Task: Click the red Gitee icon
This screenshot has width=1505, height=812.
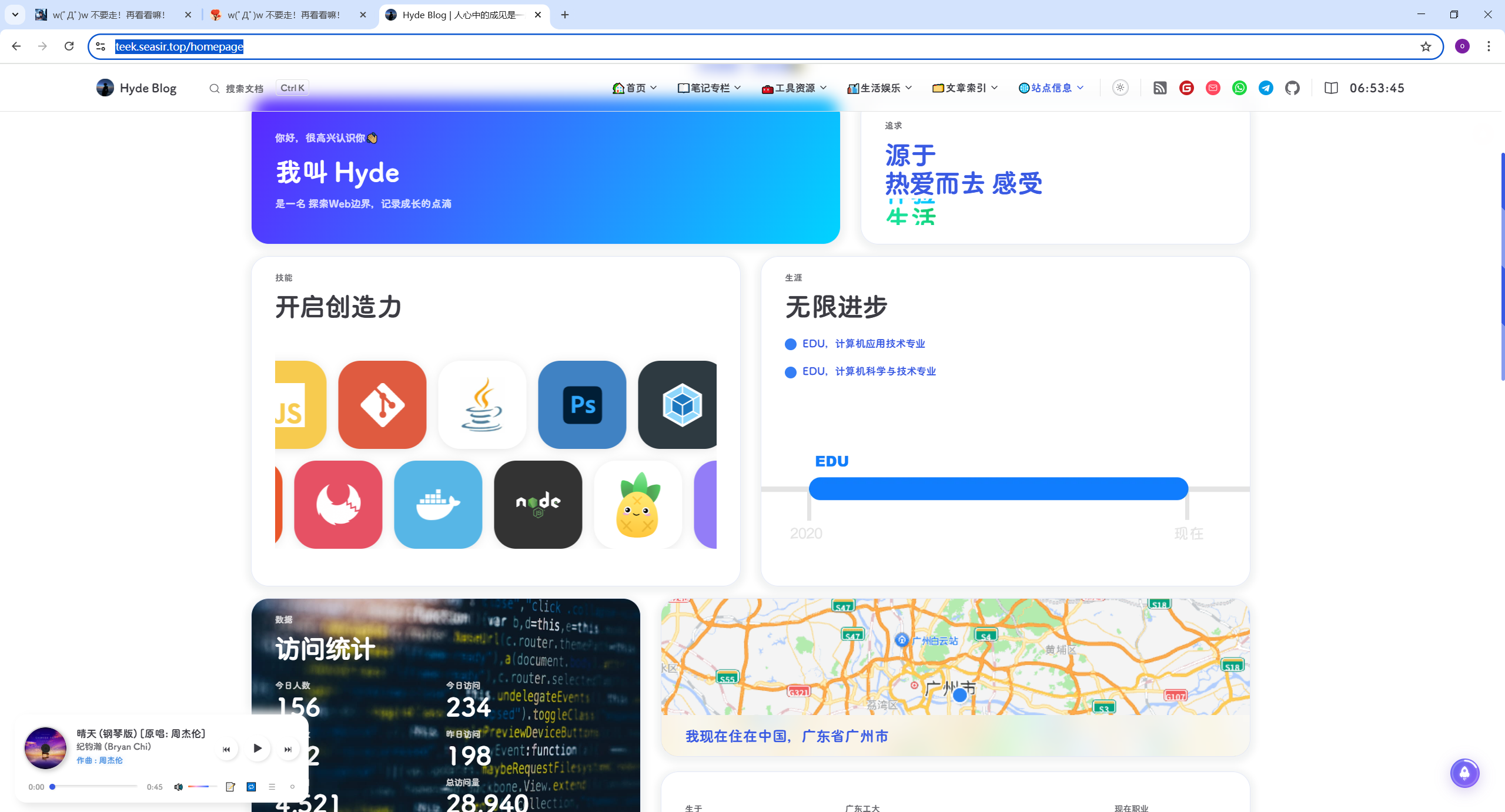Action: [1186, 88]
